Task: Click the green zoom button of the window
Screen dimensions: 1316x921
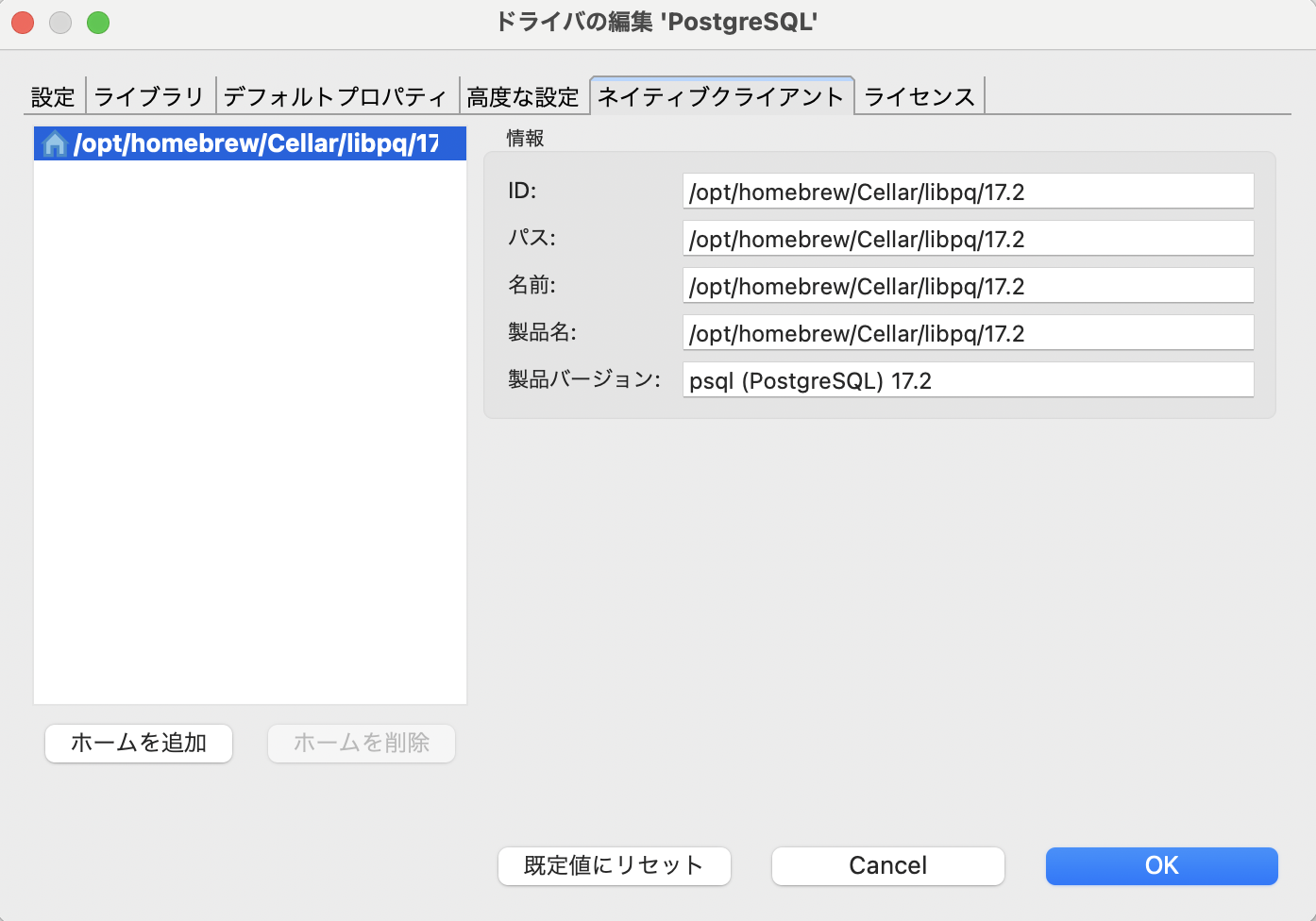Action: (97, 22)
